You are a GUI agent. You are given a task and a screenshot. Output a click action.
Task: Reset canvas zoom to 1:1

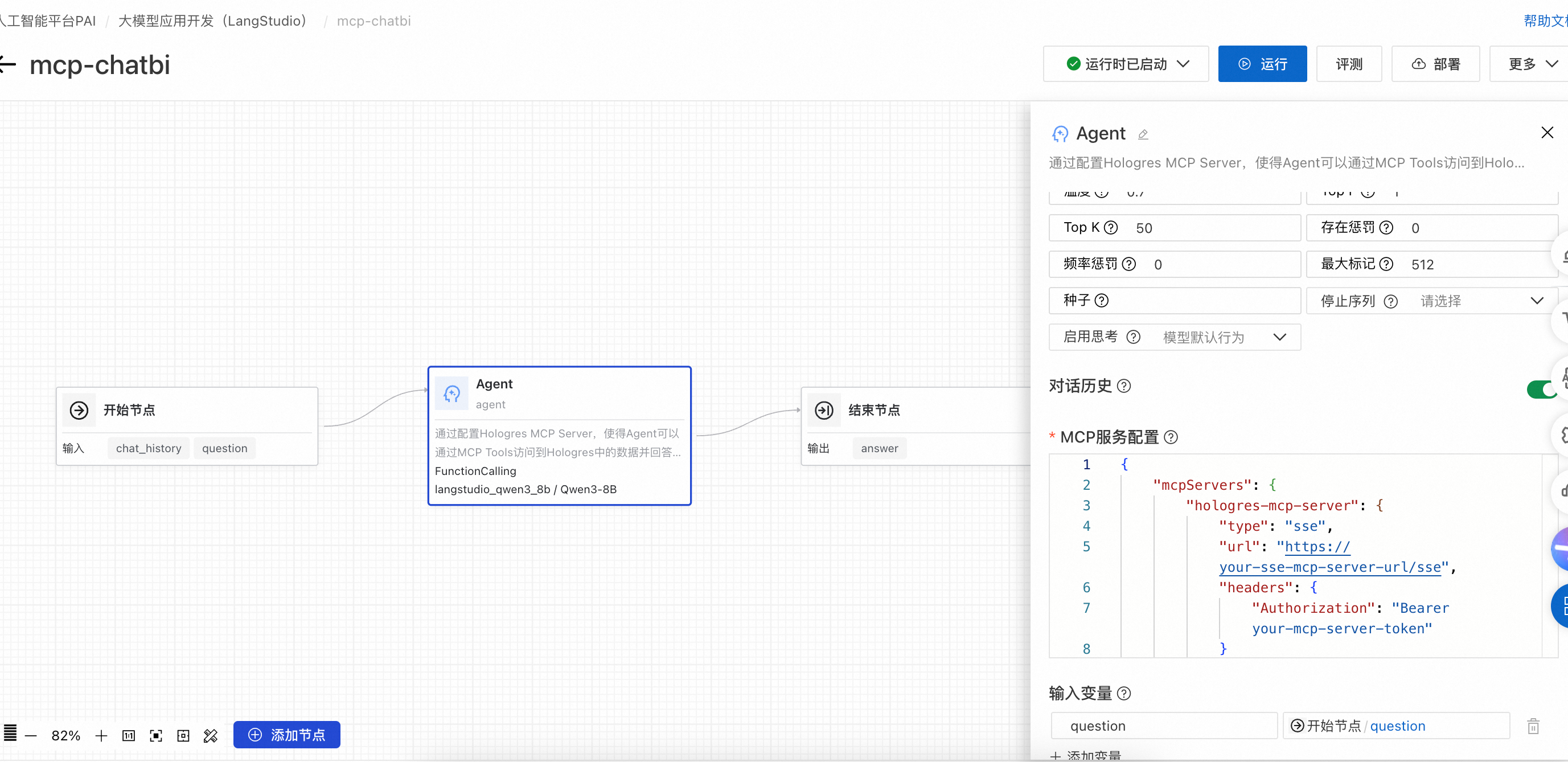click(x=129, y=736)
